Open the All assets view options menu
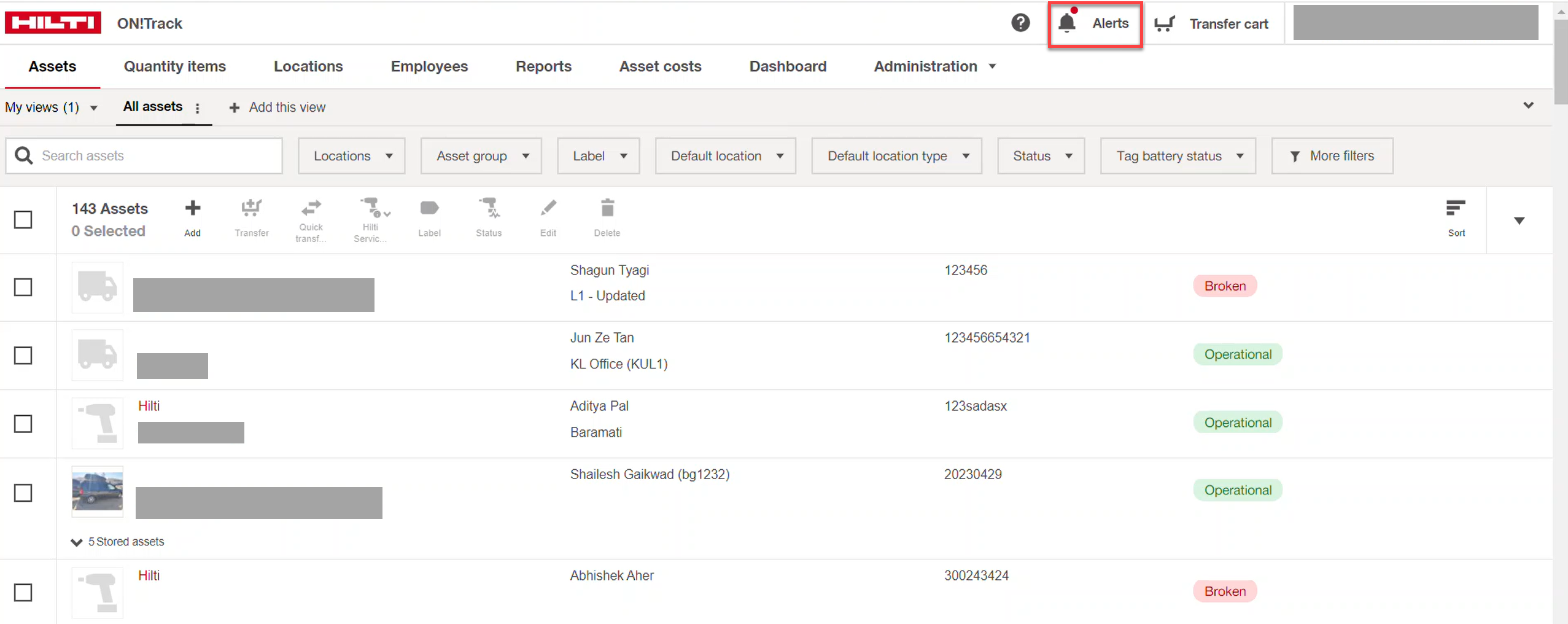 click(197, 108)
